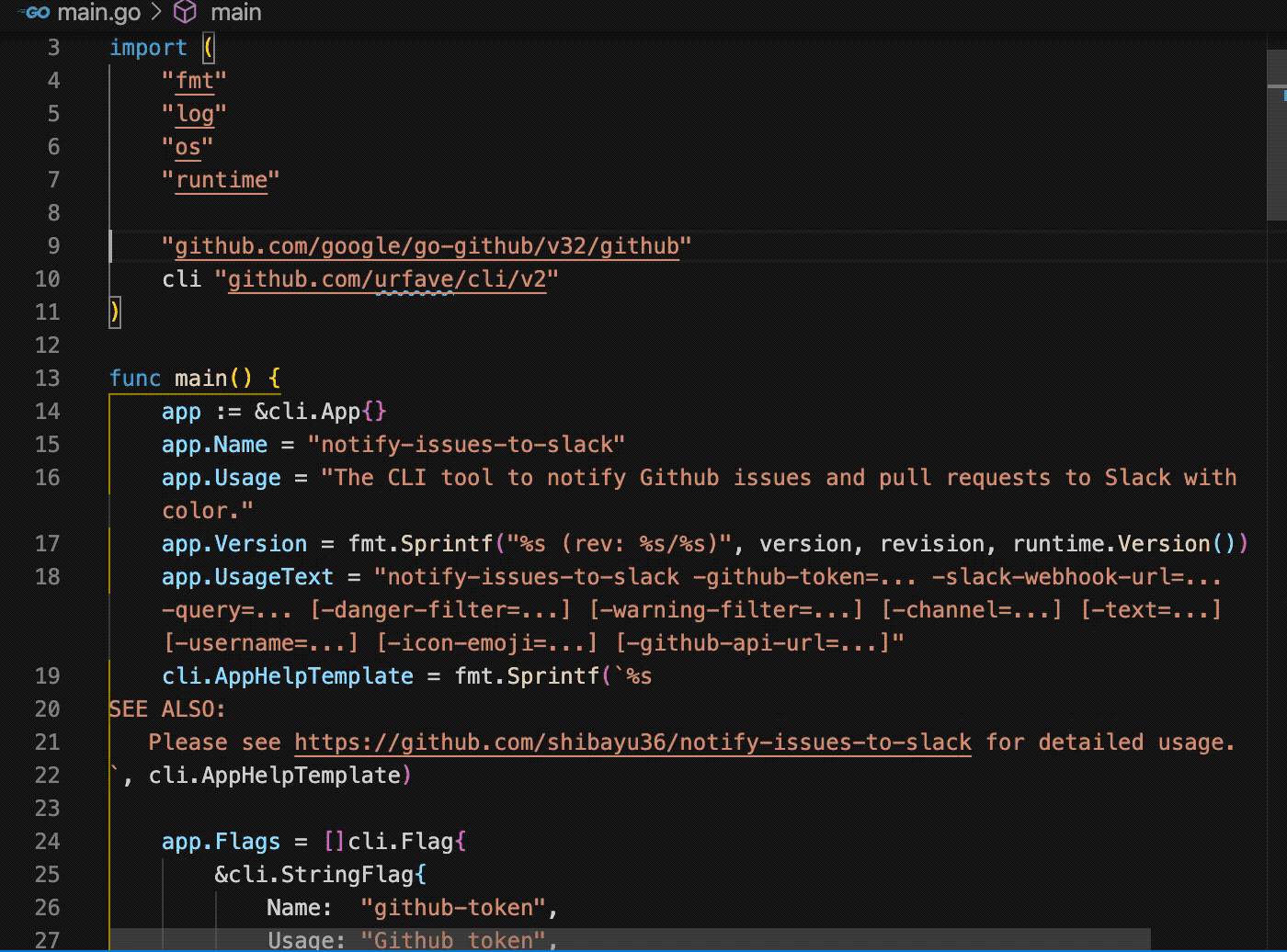Click the "Github token" usage string on line 27
The height and width of the screenshot is (952, 1287).
pos(453,940)
